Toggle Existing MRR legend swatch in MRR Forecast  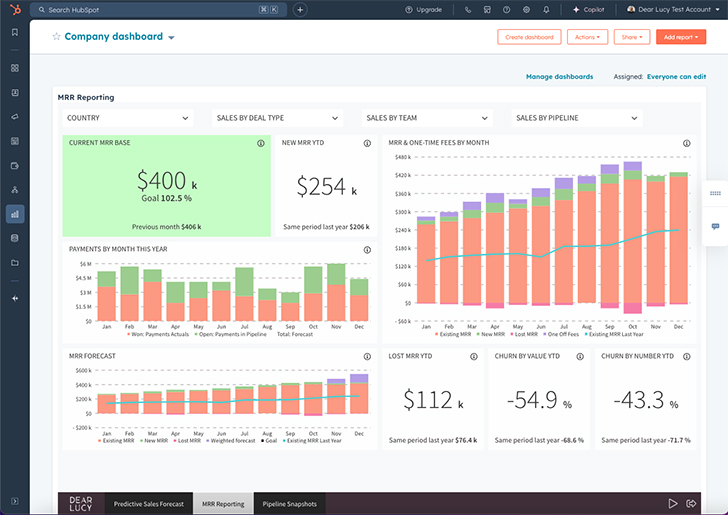tap(100, 440)
